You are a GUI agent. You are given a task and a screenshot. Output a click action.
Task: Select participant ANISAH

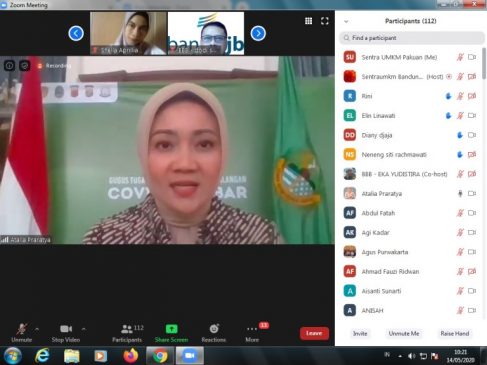[x=410, y=310]
